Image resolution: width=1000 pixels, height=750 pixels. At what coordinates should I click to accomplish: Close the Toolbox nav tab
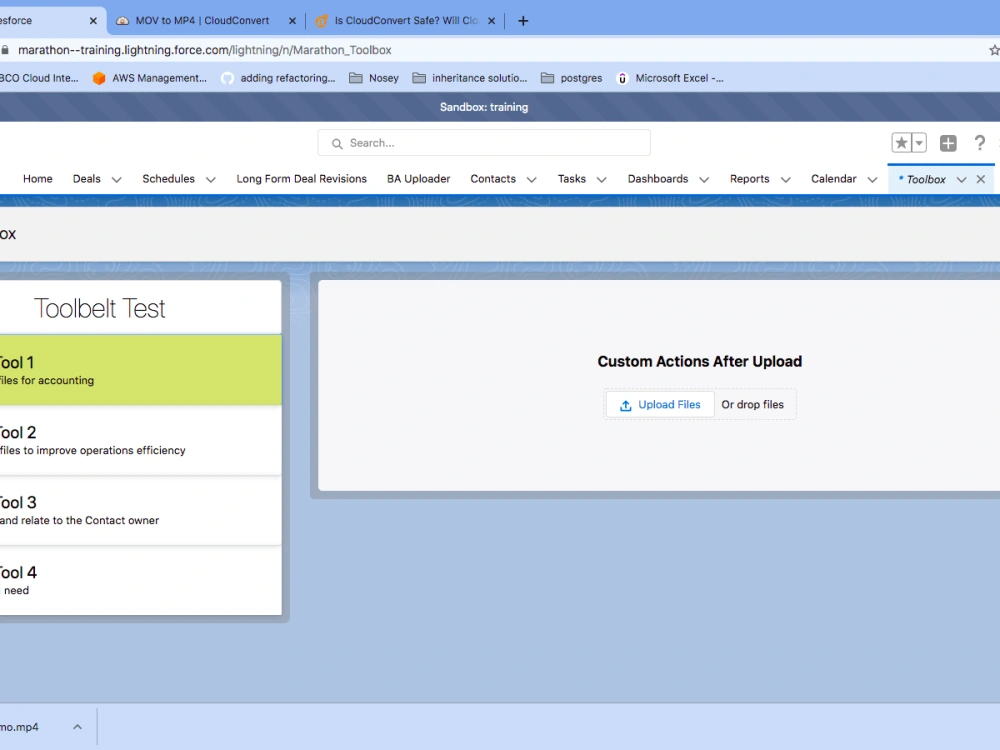[981, 179]
